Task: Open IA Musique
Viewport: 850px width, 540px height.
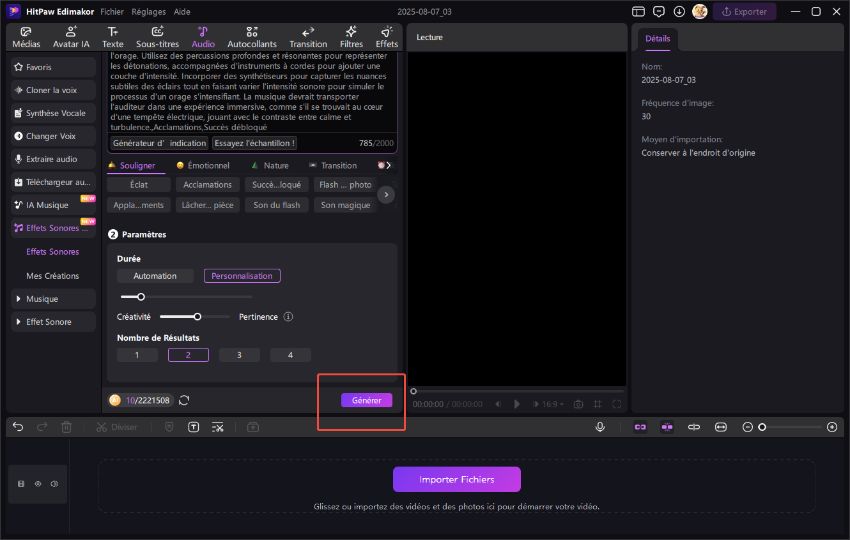Action: [x=53, y=205]
